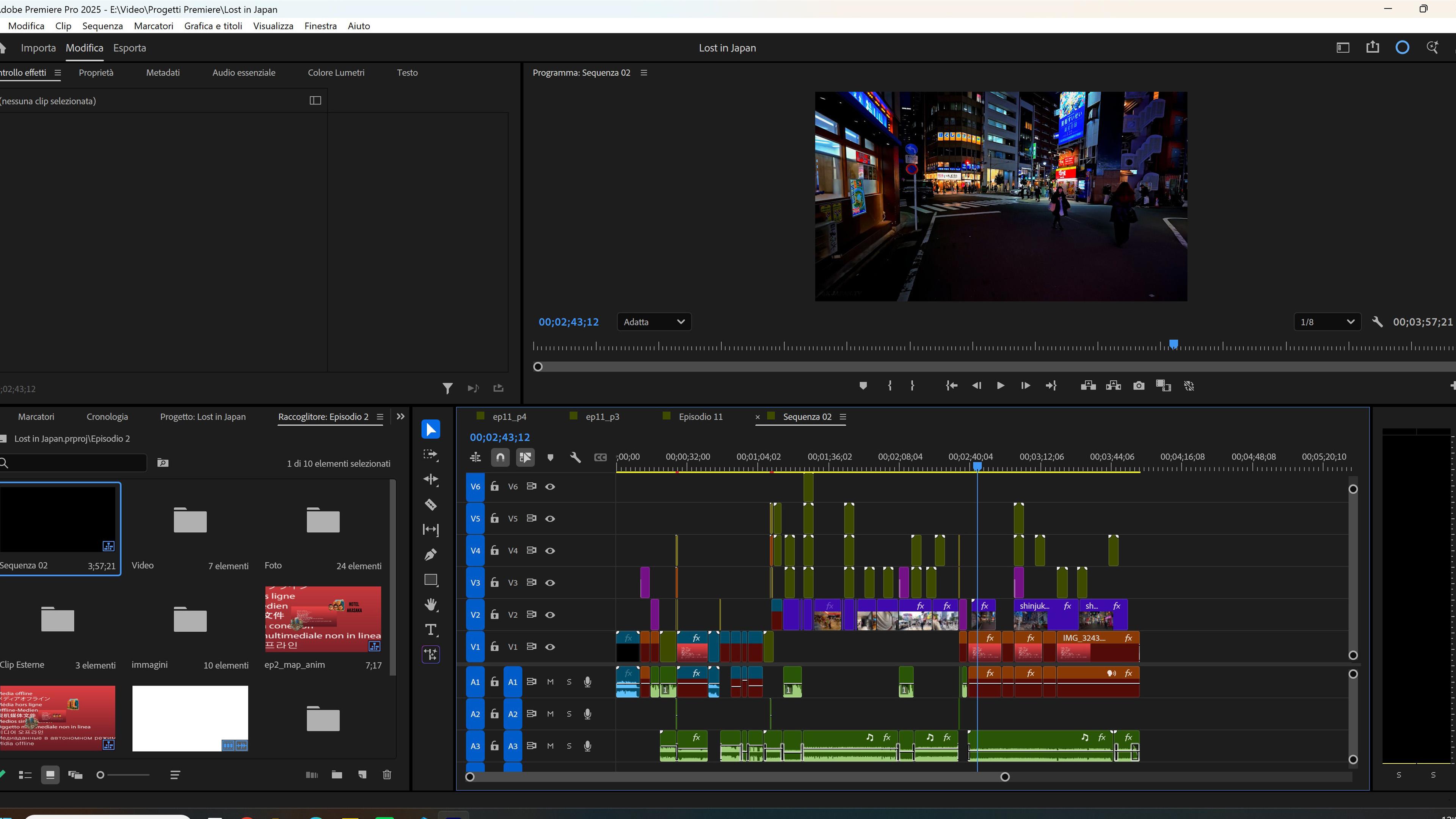Screen dimensions: 1456x819
Task: Toggle Snap in timeline
Action: (x=500, y=457)
